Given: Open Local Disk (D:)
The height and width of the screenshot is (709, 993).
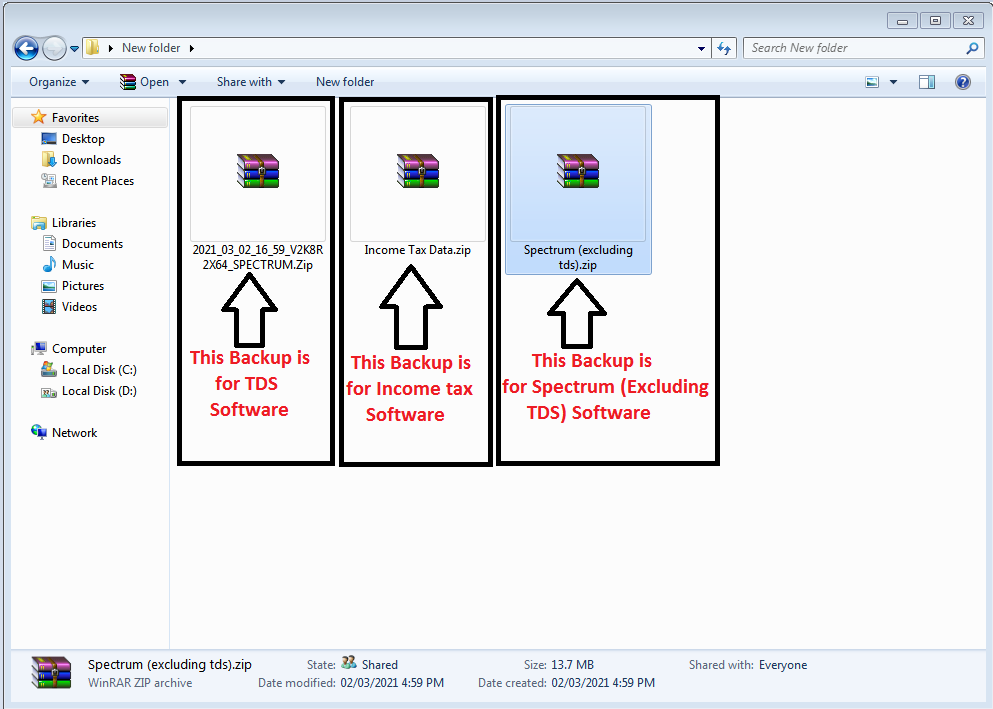Looking at the screenshot, I should pyautogui.click(x=99, y=391).
